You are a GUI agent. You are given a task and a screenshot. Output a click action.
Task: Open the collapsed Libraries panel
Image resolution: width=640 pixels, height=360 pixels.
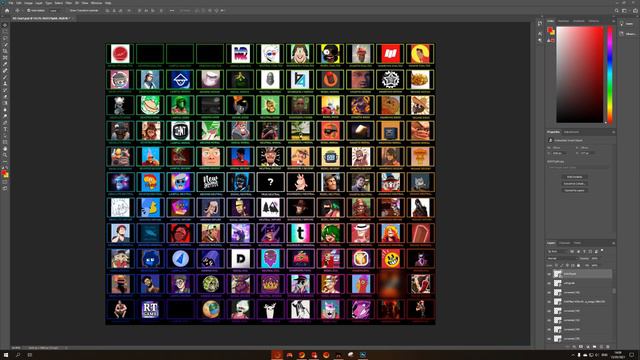628,34
